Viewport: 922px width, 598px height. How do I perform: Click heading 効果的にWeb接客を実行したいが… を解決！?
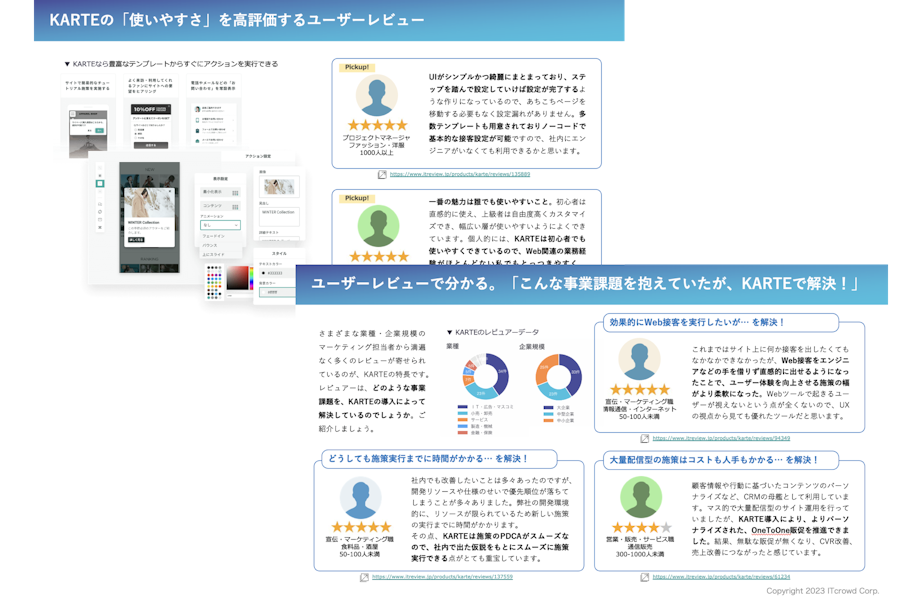tap(697, 322)
